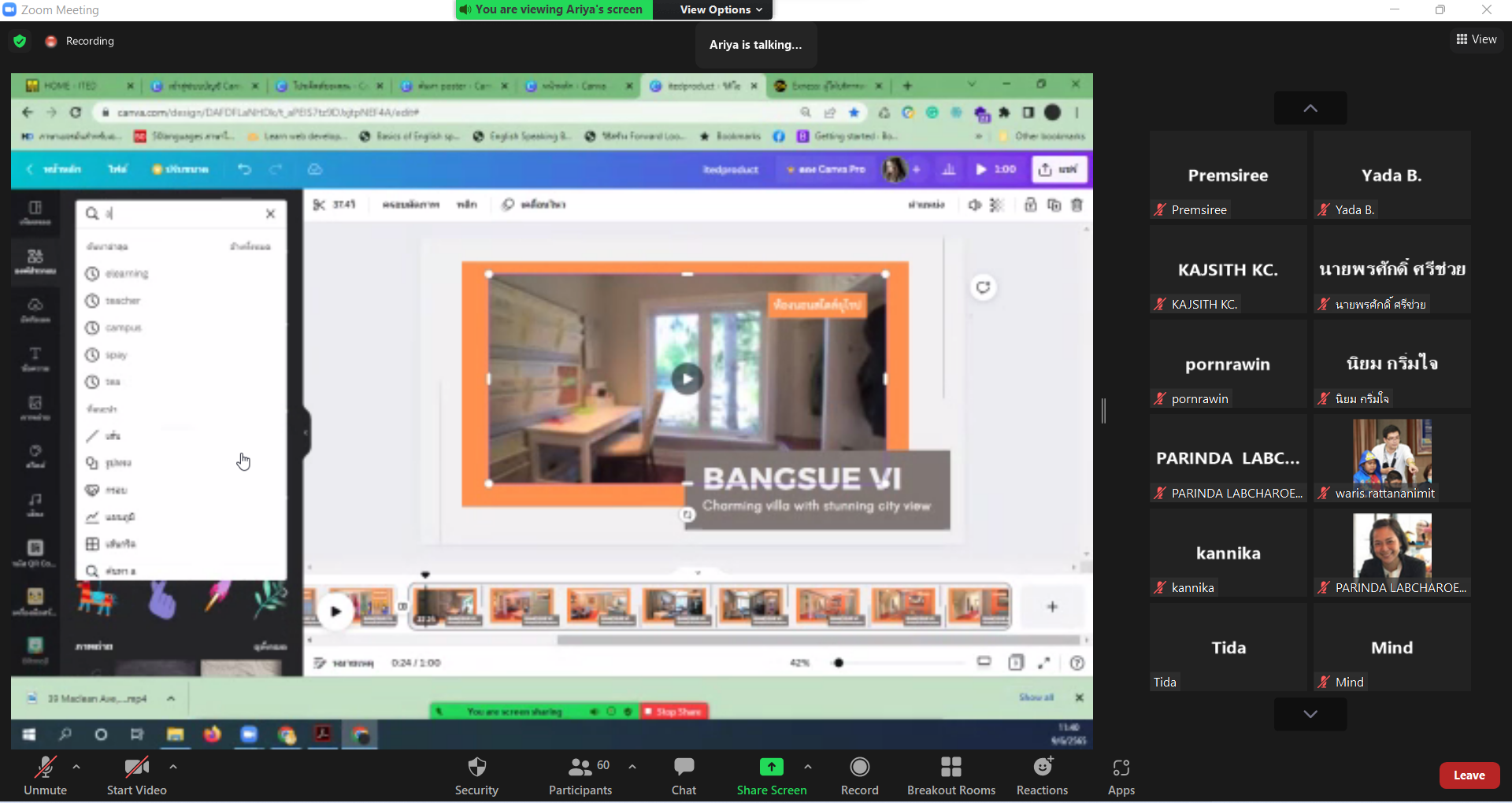This screenshot has height=803, width=1512.
Task: Click the green encryption shield icon
Action: [x=20, y=41]
